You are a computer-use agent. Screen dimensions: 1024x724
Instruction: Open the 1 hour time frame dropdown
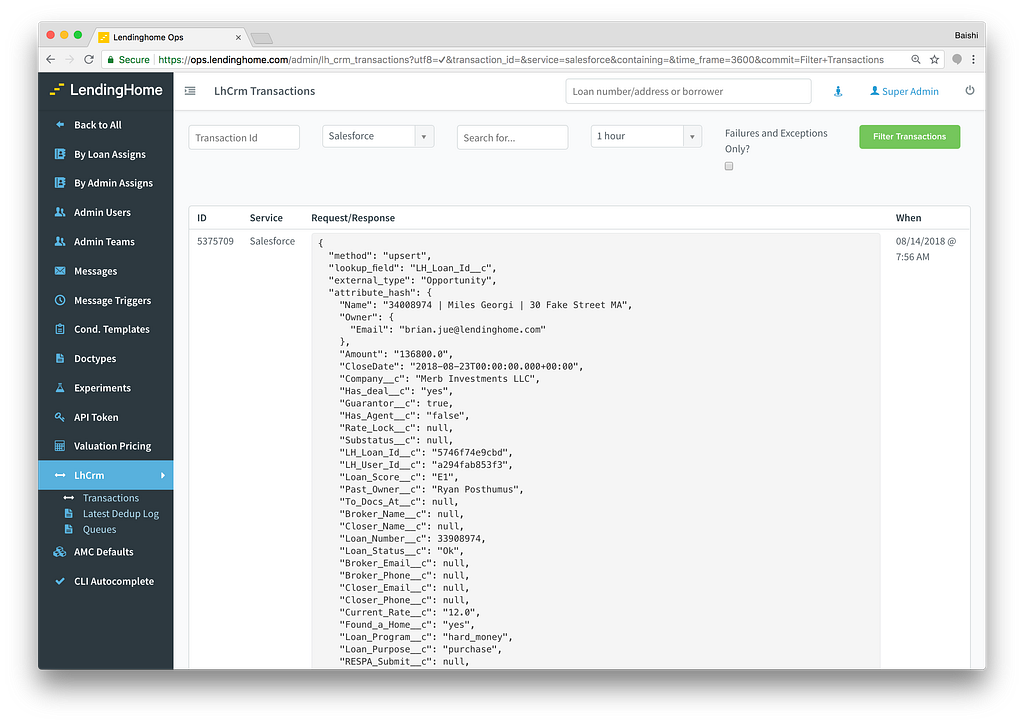point(647,136)
